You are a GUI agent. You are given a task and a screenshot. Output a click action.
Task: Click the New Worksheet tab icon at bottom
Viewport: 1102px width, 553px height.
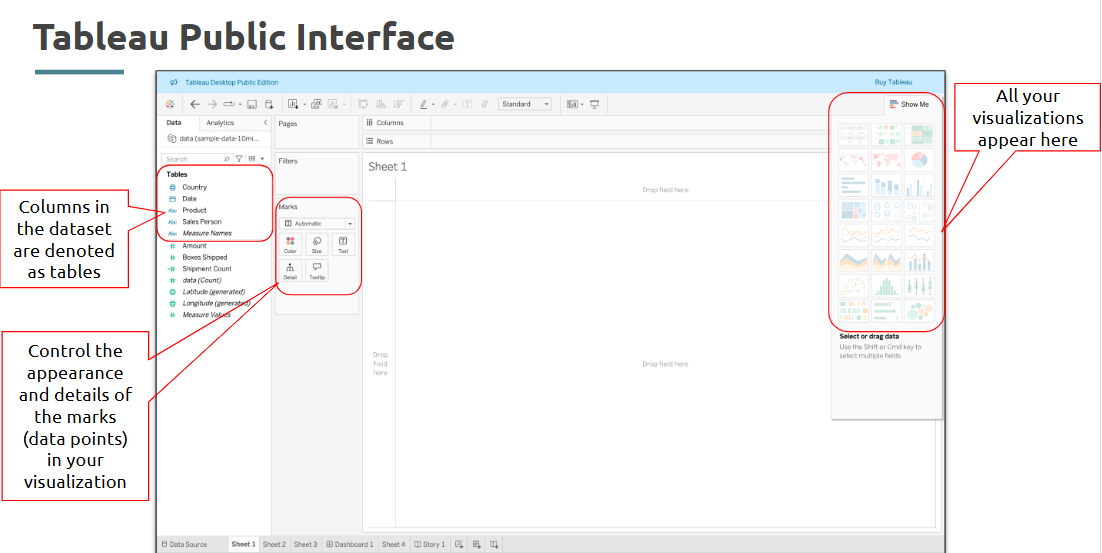459,545
